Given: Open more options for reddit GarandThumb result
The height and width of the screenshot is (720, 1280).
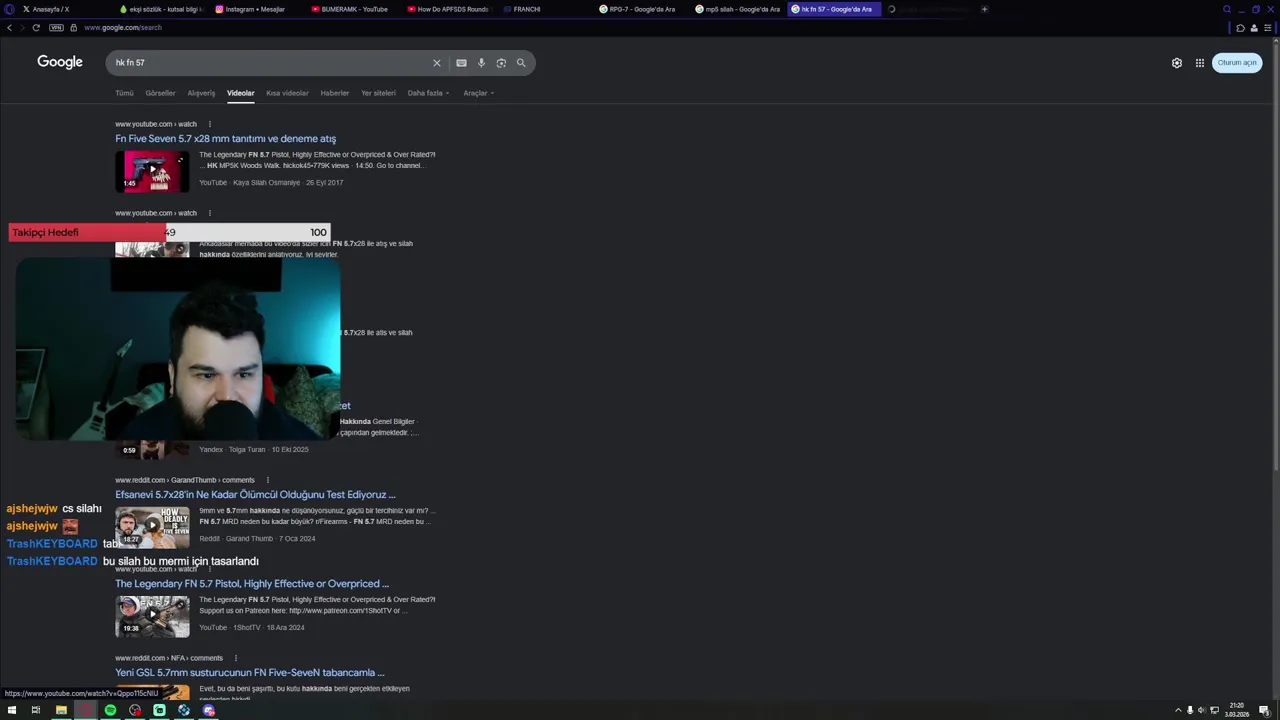Looking at the screenshot, I should 267,480.
